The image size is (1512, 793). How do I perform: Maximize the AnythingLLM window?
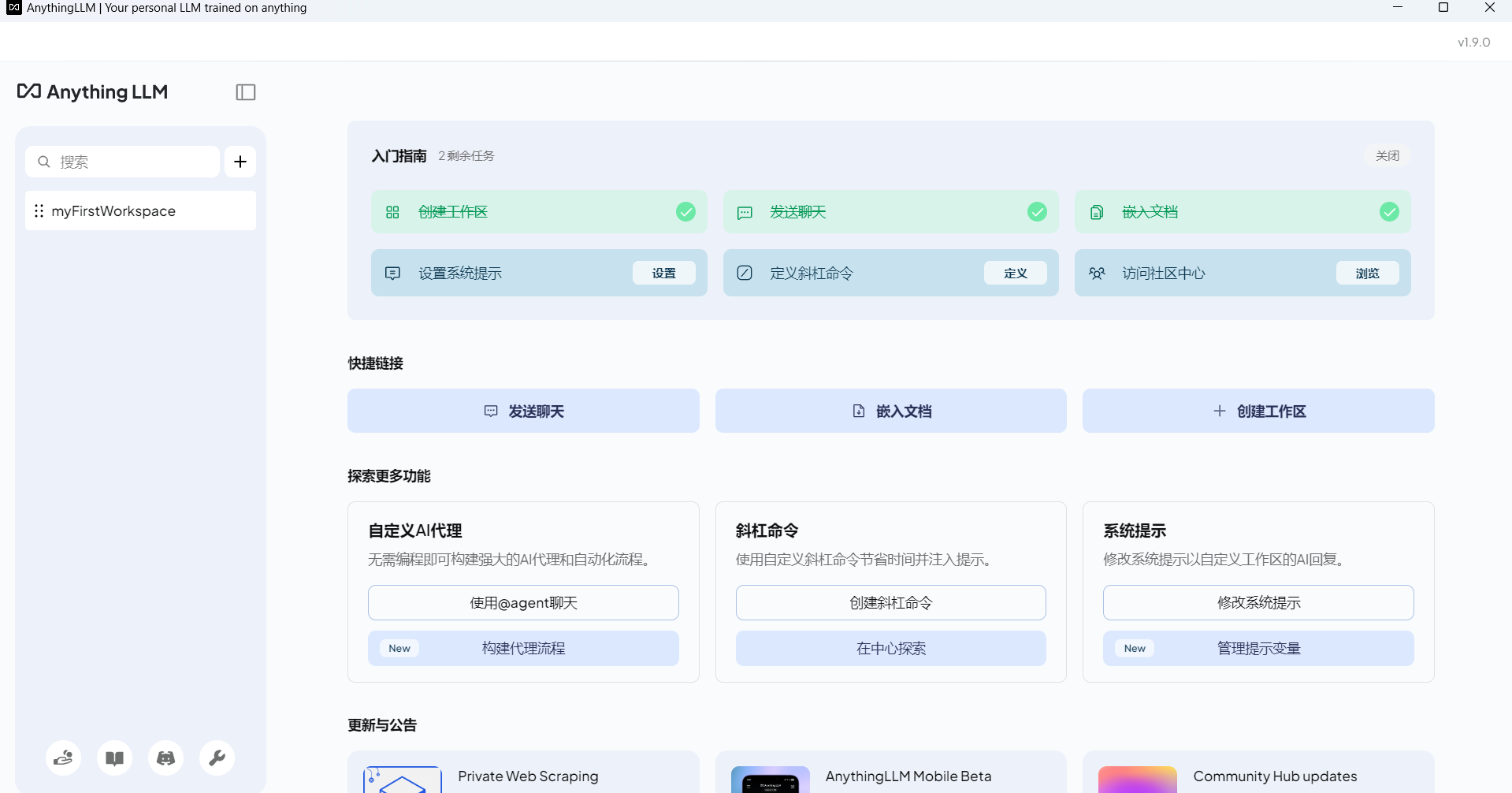[x=1443, y=8]
